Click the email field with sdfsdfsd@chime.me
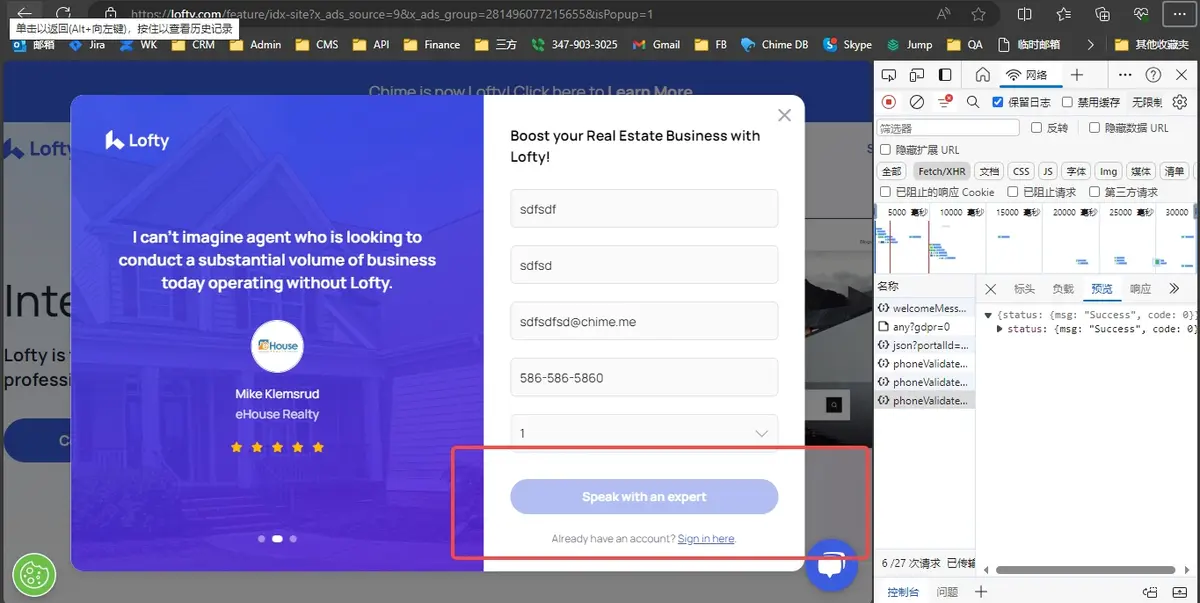Screen dimensions: 1200x603 click(644, 322)
